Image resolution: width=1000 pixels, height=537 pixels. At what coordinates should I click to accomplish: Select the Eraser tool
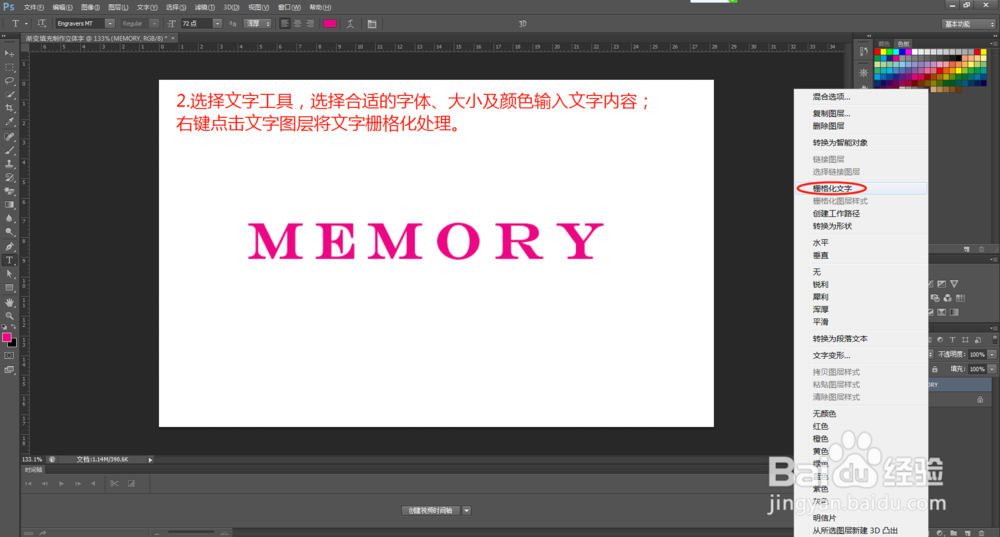10,191
